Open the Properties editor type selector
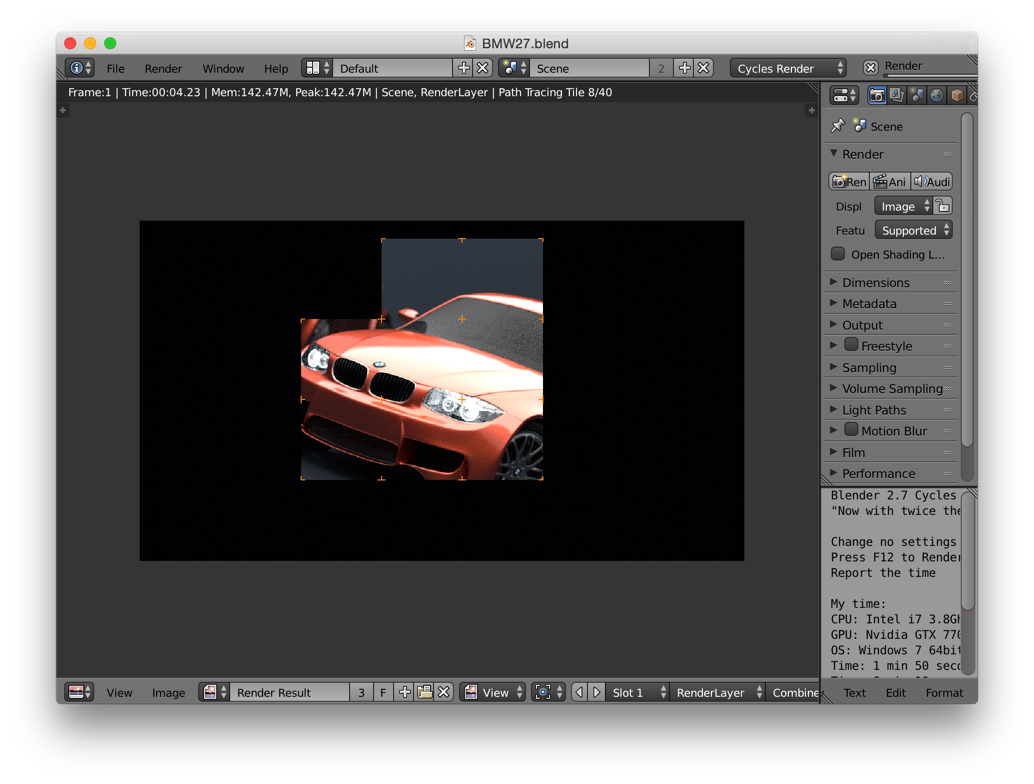The image size is (1034, 784). (x=844, y=96)
